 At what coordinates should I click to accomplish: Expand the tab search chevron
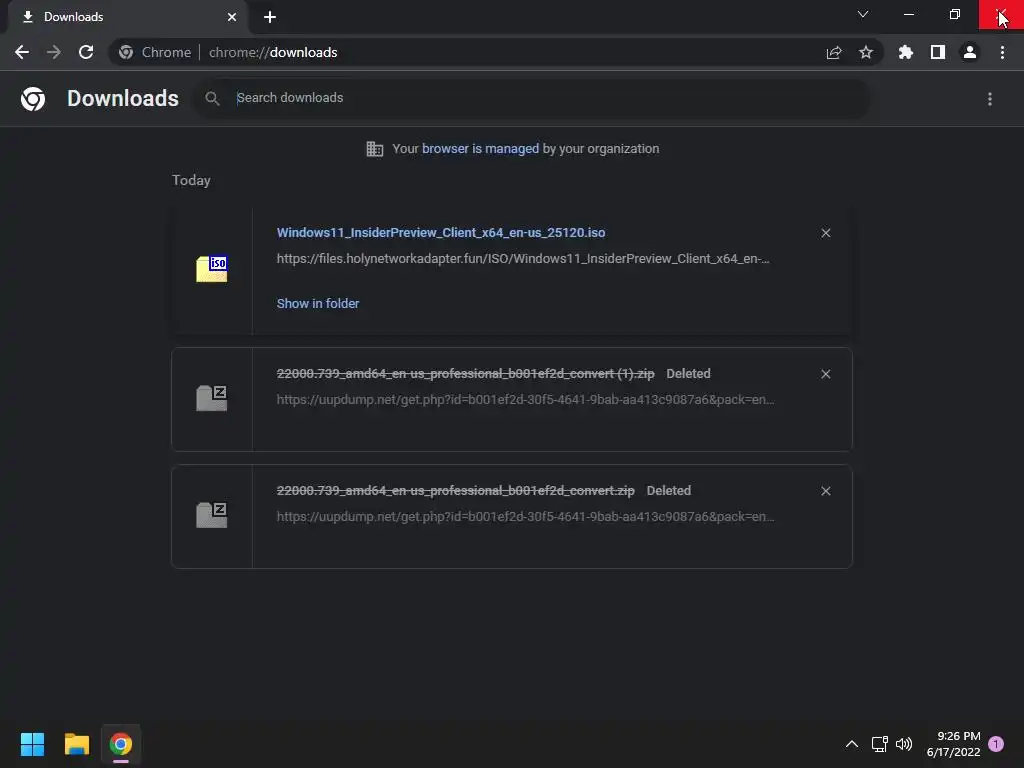(x=863, y=14)
